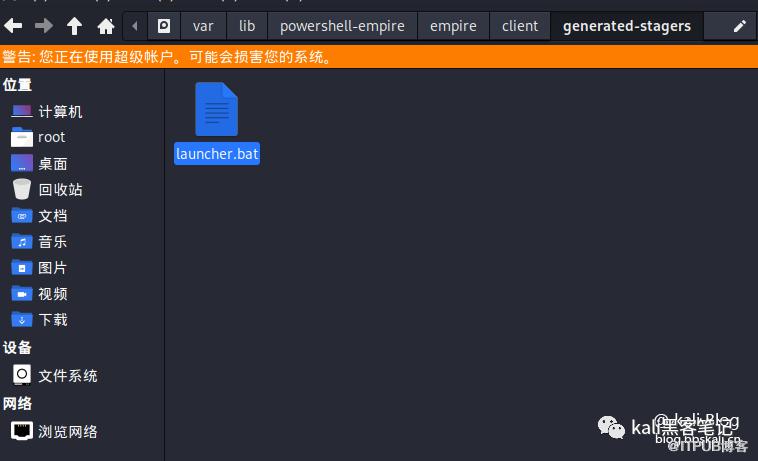Open 文件系统 under devices

68,375
